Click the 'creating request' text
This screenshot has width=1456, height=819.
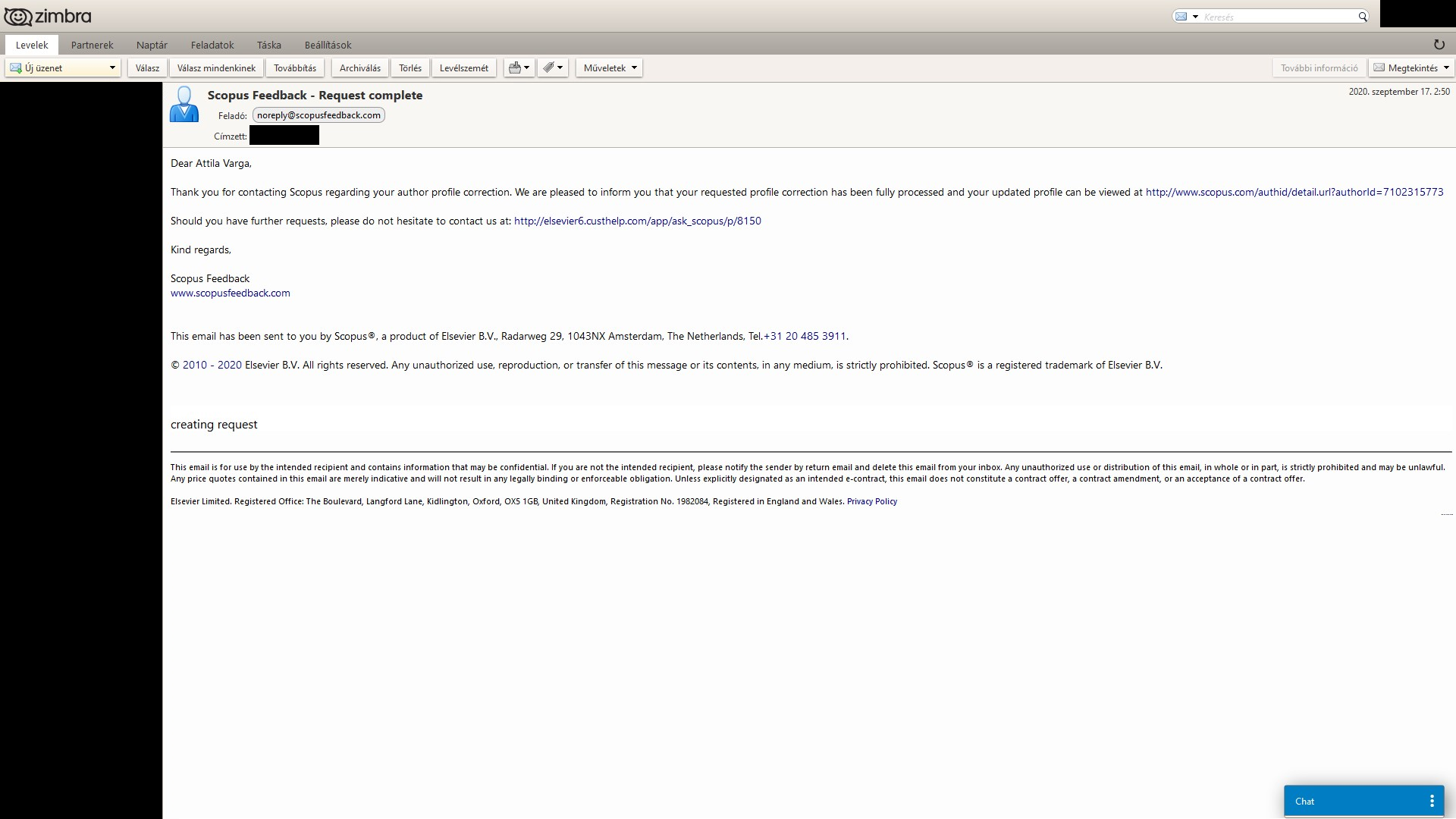[x=214, y=425]
